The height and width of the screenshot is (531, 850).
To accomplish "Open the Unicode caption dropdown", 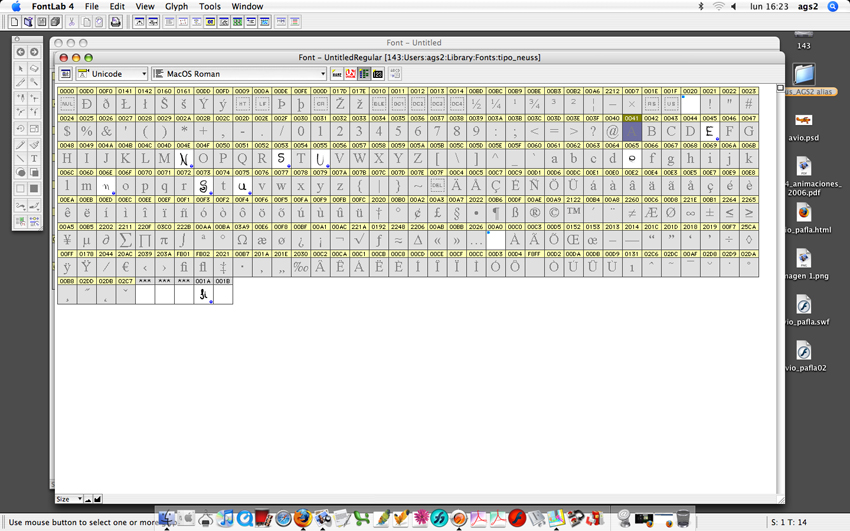I will tap(112, 74).
